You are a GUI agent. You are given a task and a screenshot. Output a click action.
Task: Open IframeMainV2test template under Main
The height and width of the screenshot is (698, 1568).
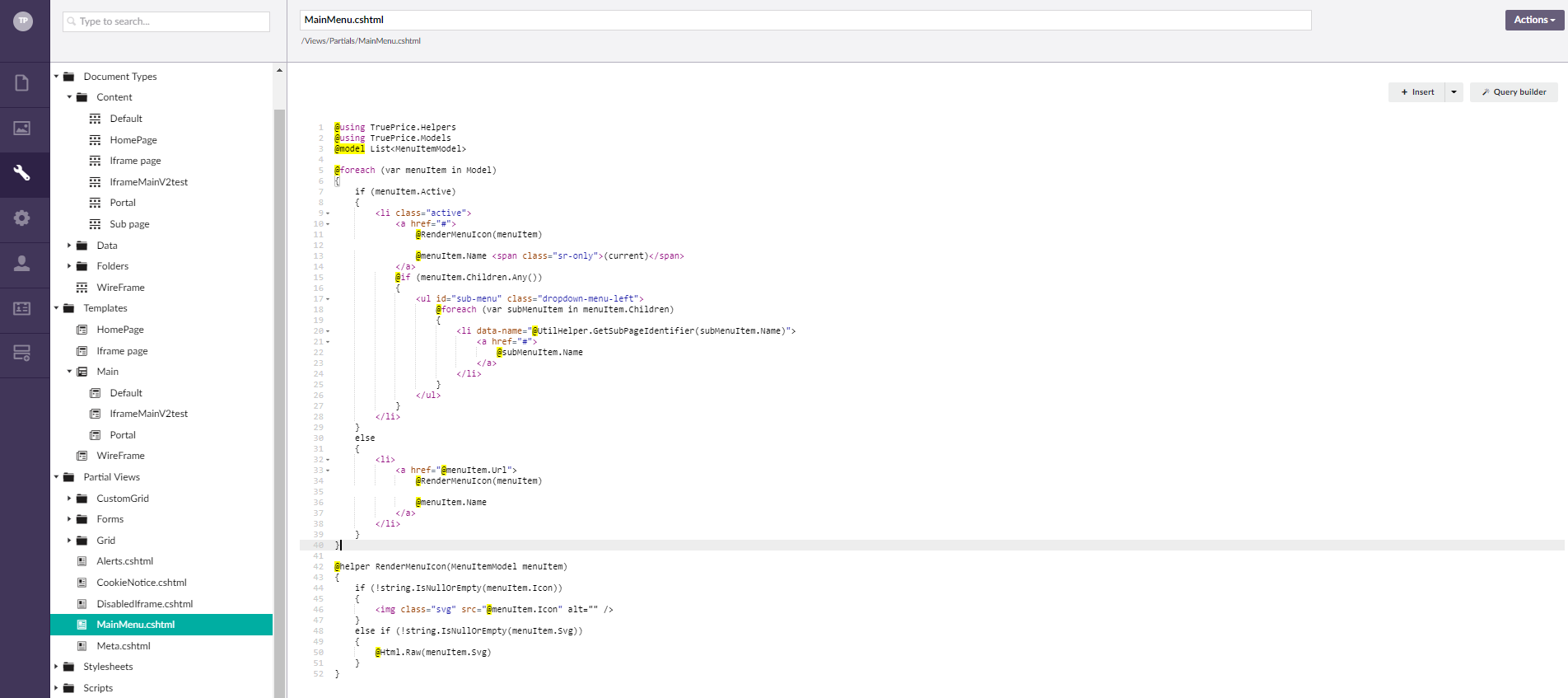tap(148, 414)
